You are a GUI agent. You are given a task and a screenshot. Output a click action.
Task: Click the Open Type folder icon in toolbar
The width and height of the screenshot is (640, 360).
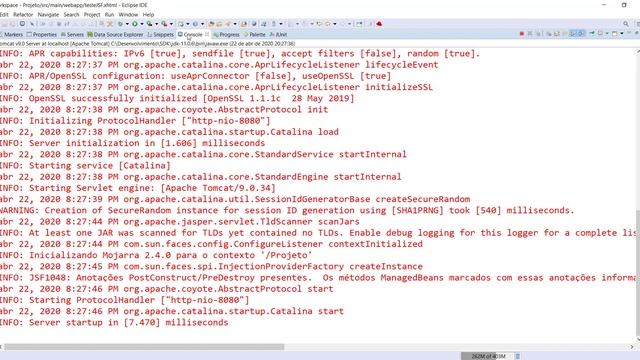[211, 24]
